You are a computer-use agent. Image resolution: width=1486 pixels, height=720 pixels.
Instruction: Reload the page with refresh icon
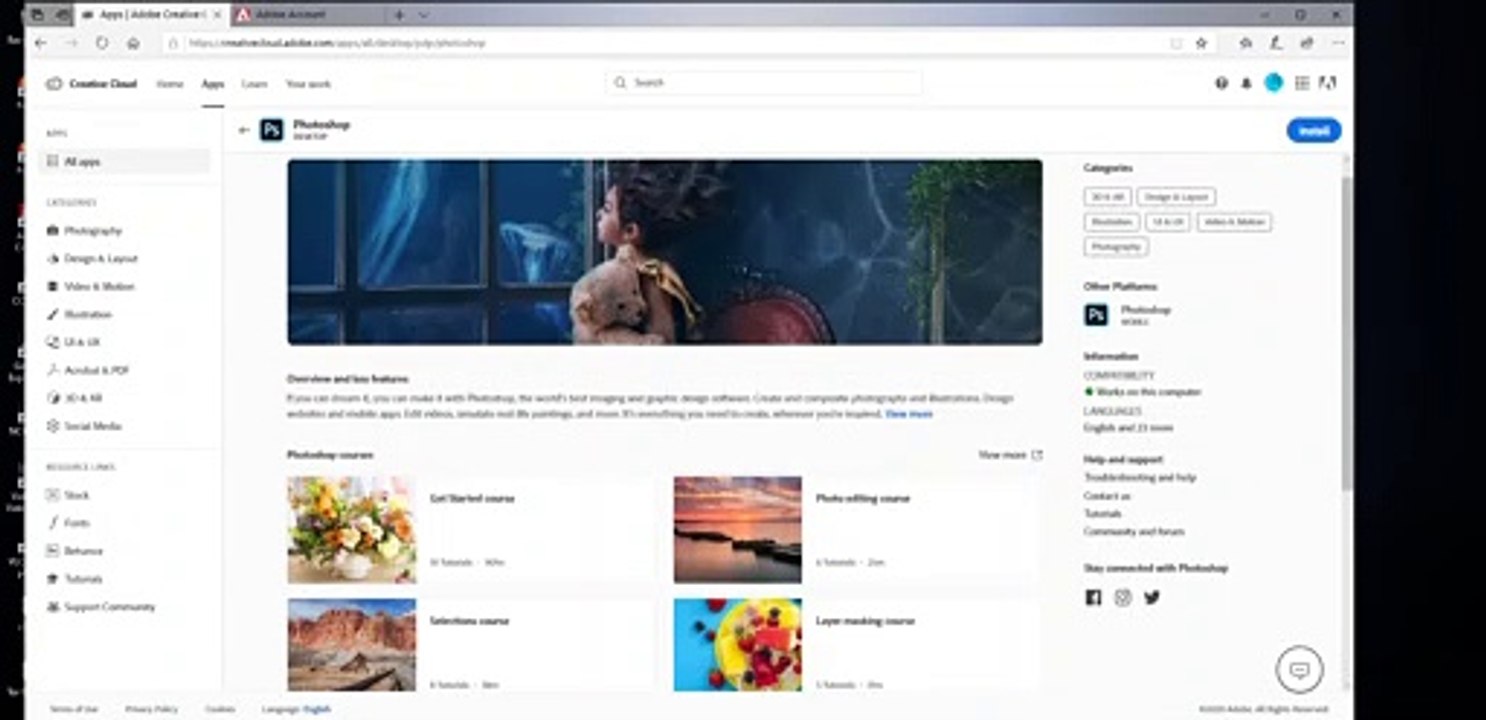[x=102, y=43]
